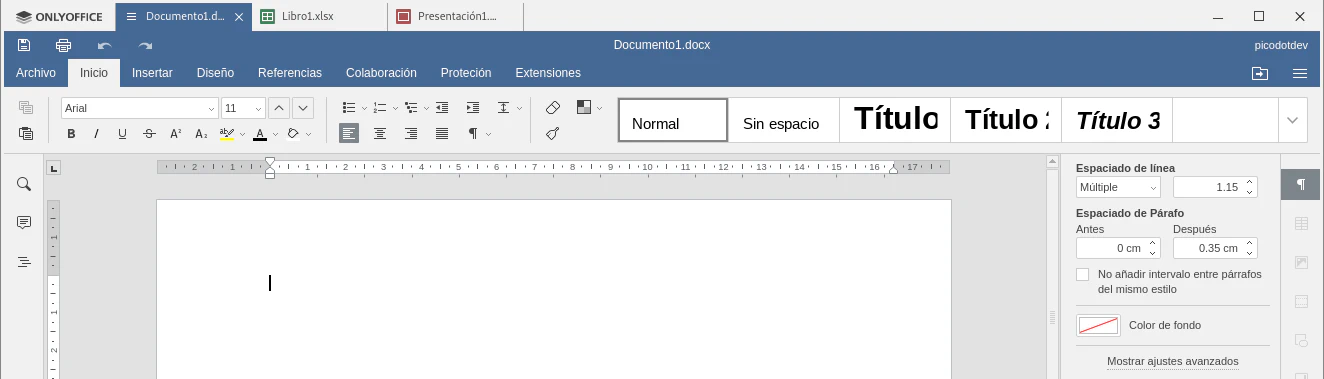Click the bulleted list icon
Image resolution: width=1324 pixels, height=379 pixels.
[x=349, y=107]
